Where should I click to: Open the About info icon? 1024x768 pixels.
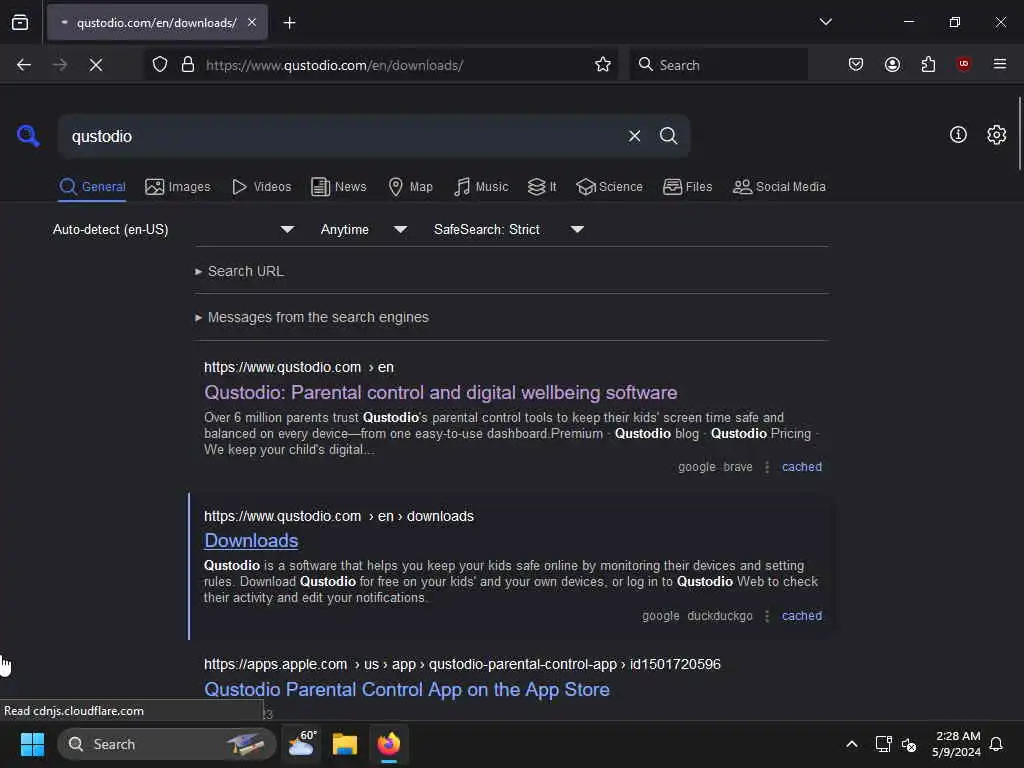click(958, 135)
